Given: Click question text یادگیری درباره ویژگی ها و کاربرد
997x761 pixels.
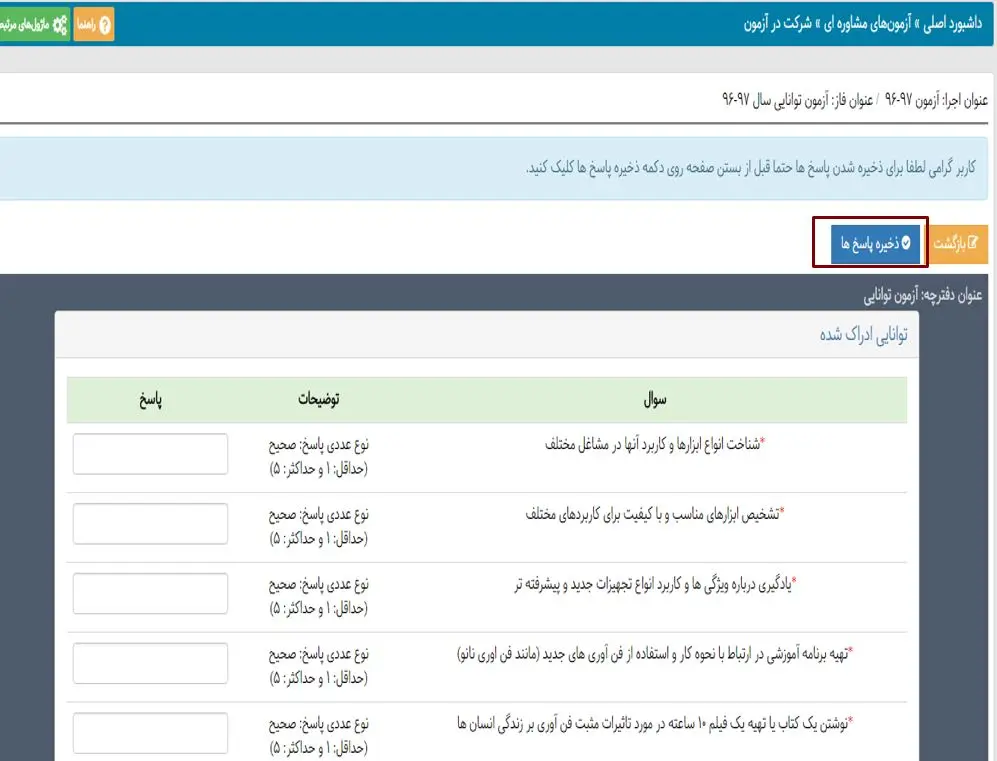Looking at the screenshot, I should pyautogui.click(x=655, y=584).
